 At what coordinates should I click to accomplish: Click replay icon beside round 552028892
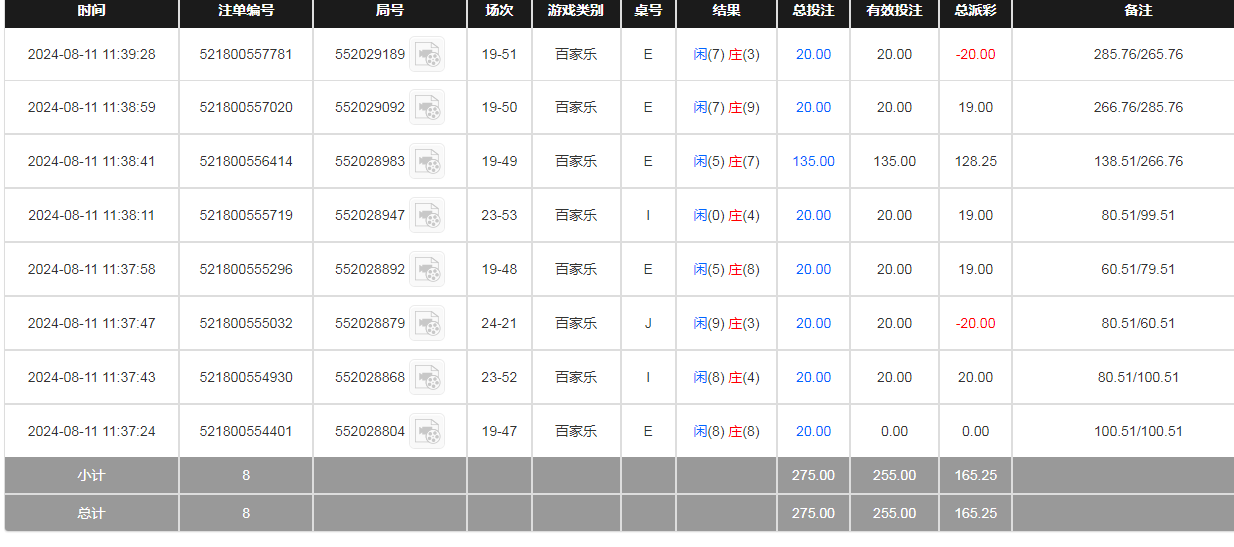coord(427,270)
